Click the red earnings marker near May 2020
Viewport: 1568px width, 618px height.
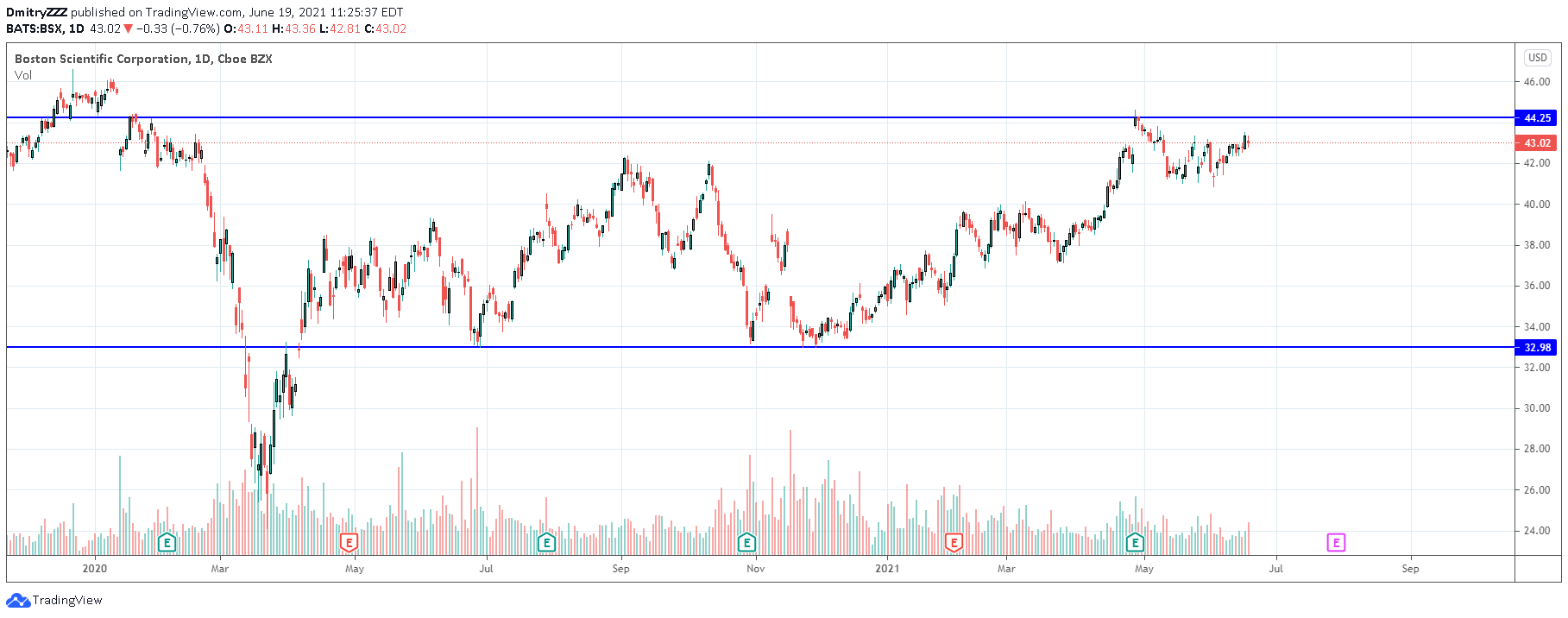coord(349,543)
